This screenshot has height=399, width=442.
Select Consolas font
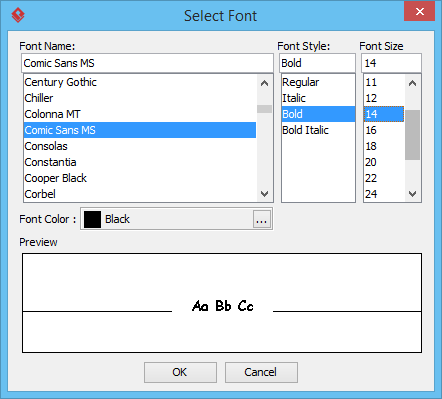click(140, 146)
